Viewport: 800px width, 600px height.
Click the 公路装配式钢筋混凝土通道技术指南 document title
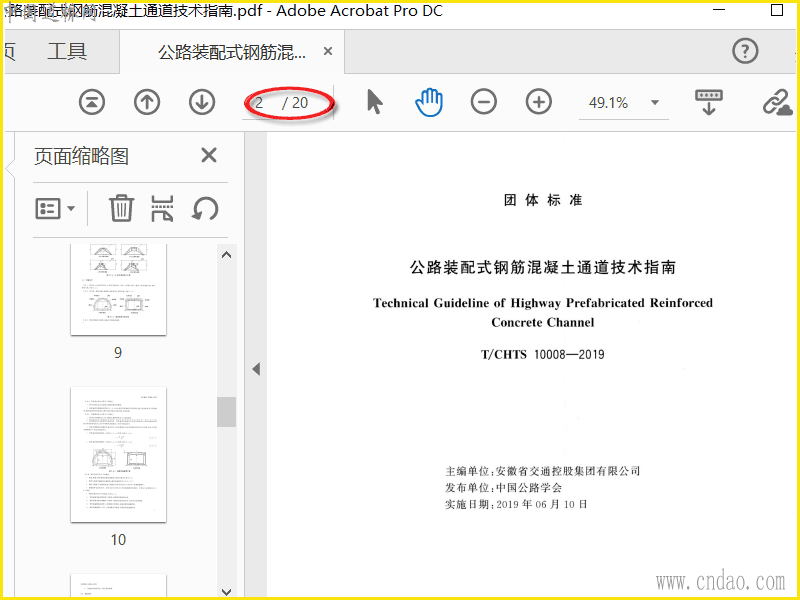click(x=543, y=267)
